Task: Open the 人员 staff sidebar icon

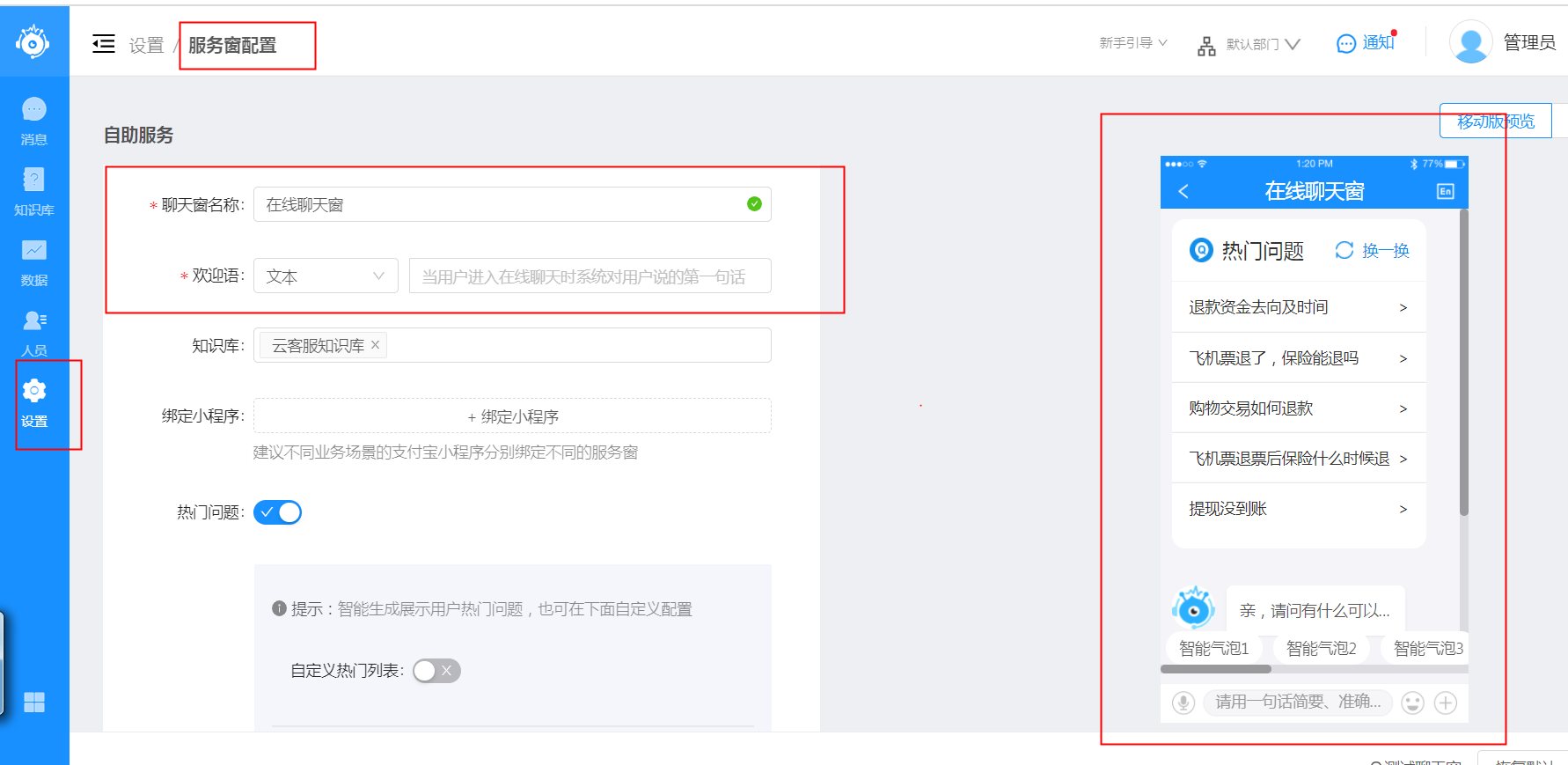Action: click(34, 320)
